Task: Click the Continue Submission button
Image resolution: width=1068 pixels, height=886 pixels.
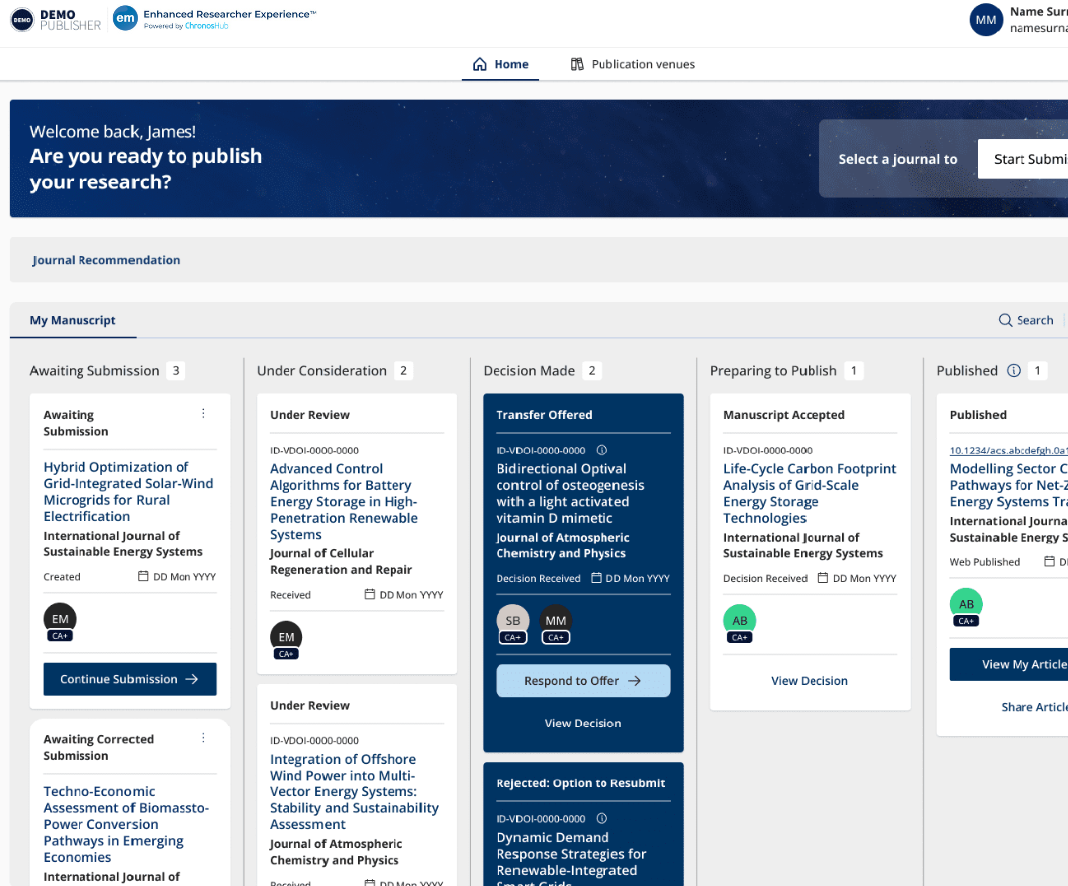Action: (x=130, y=679)
